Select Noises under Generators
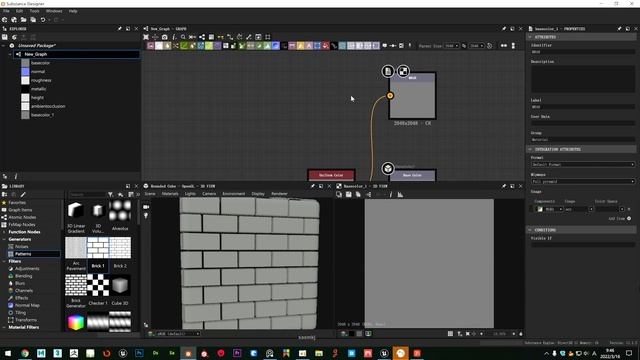 (21, 247)
